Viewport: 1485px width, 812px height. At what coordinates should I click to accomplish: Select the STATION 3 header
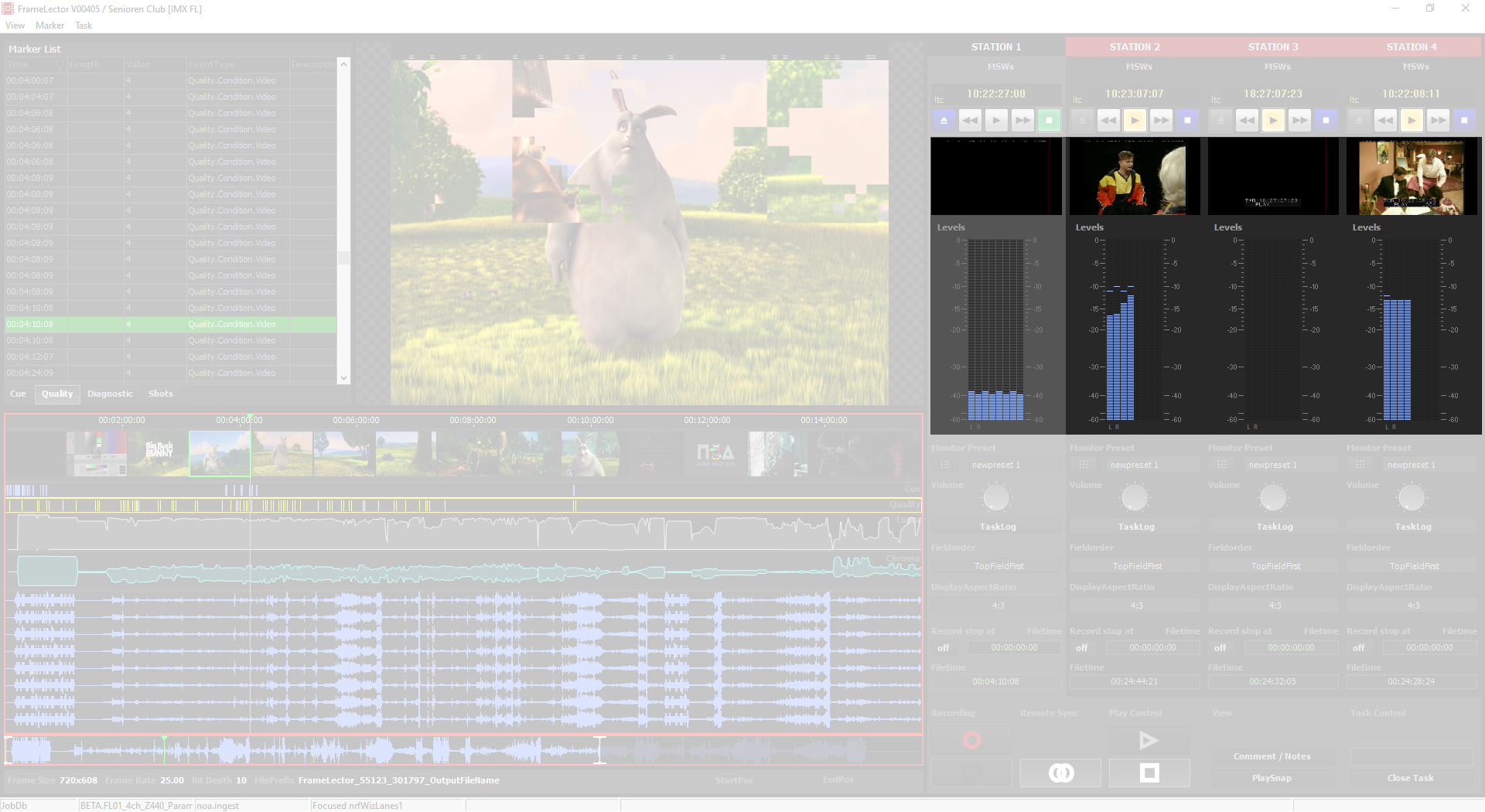click(1273, 47)
